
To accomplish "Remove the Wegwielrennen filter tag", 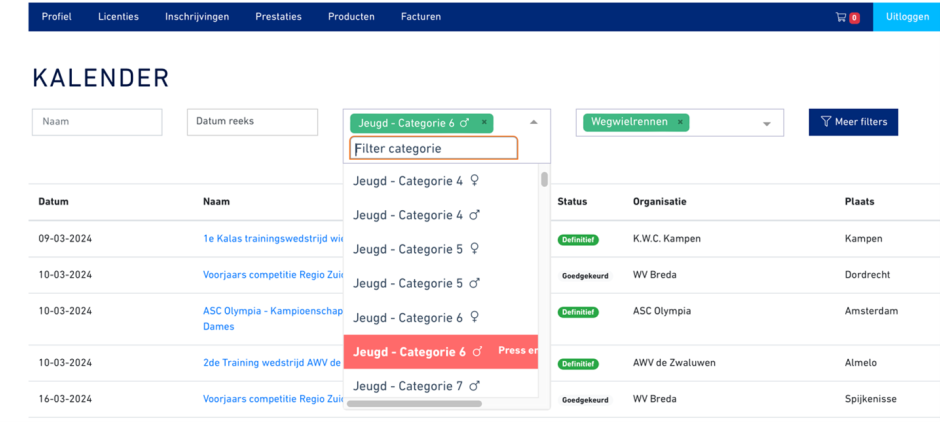I will tap(680, 122).
